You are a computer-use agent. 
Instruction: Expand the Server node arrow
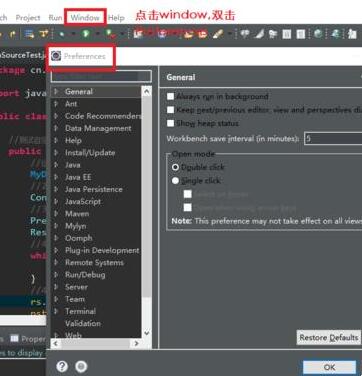click(x=56, y=287)
